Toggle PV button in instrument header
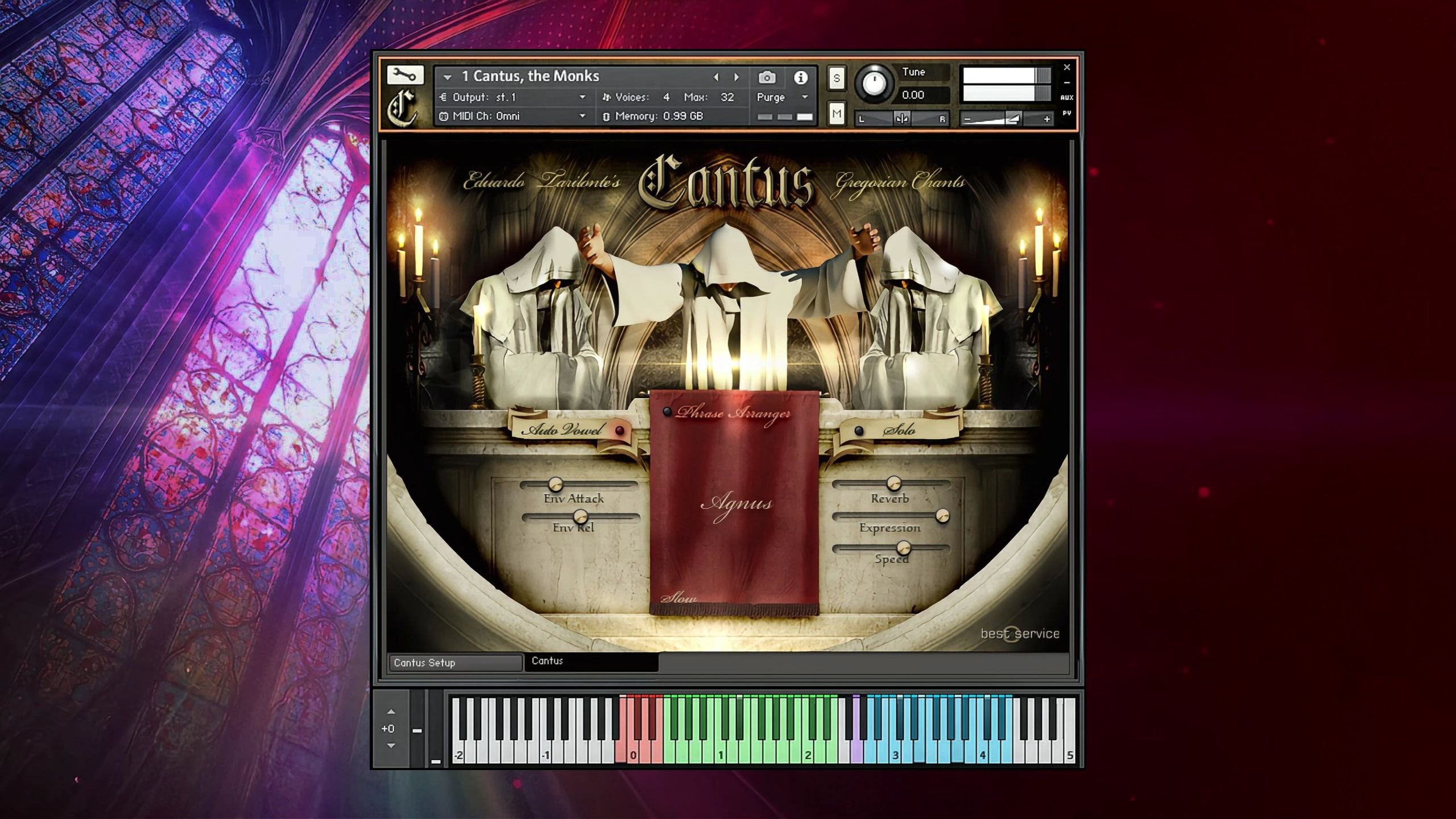1456x819 pixels. point(1067,113)
